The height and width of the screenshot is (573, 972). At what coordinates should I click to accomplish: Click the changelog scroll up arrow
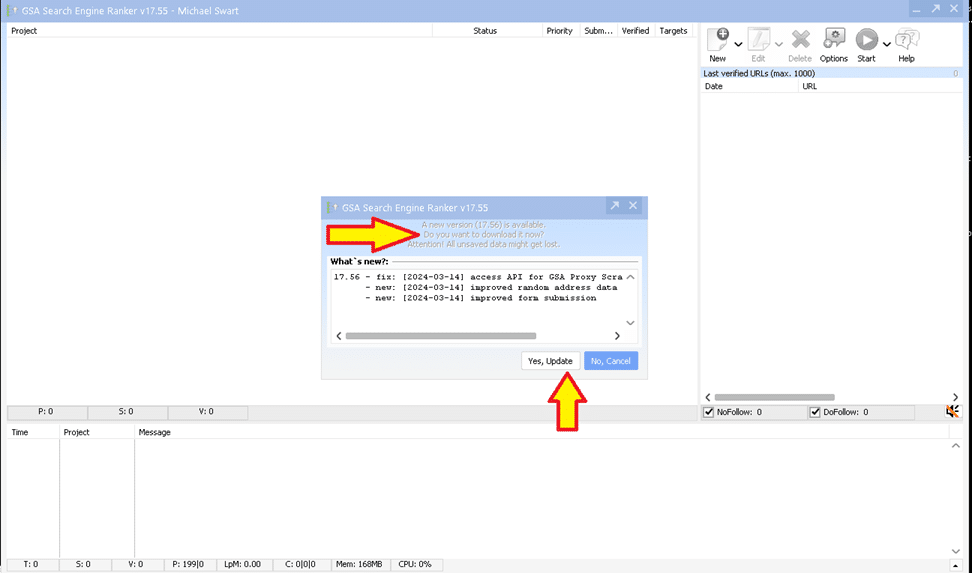pyautogui.click(x=630, y=277)
